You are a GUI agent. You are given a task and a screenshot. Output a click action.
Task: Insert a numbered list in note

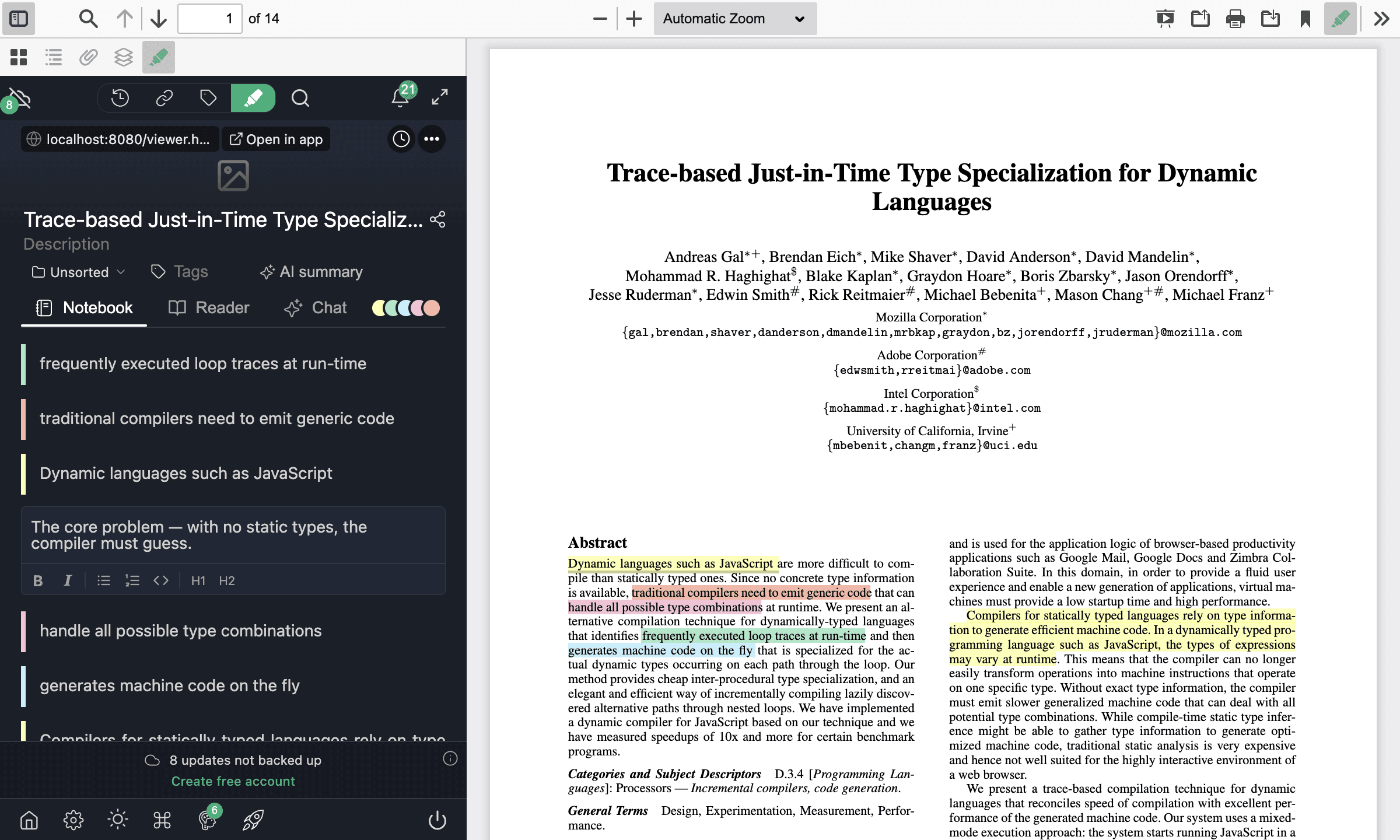[x=132, y=580]
